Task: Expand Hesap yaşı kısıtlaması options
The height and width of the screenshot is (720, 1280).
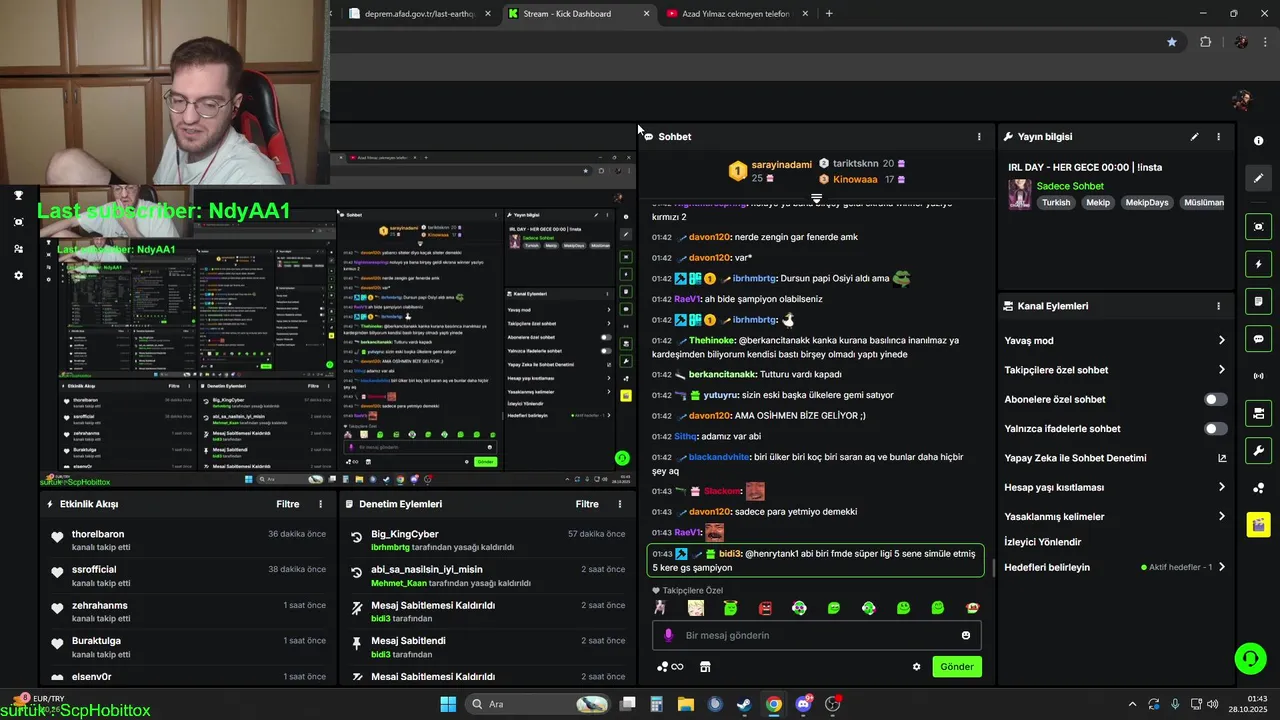Action: pos(1221,487)
